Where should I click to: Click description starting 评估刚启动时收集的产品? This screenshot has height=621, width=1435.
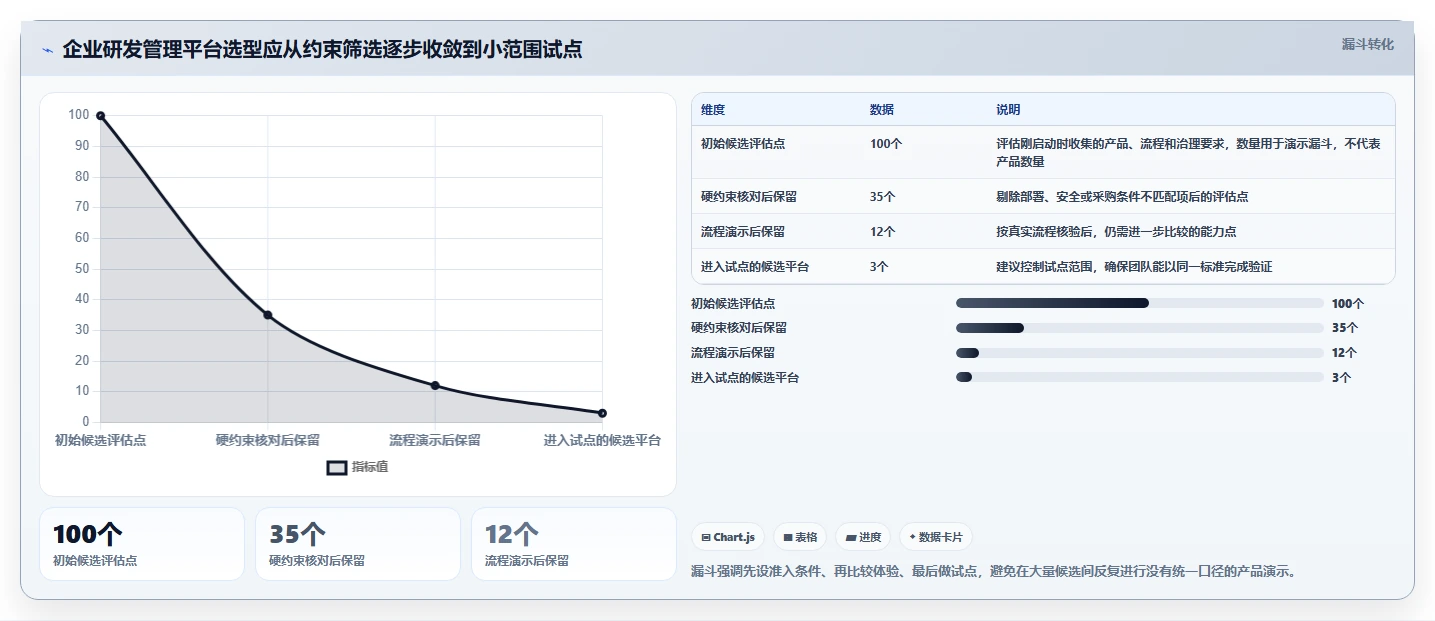pyautogui.click(x=1189, y=152)
